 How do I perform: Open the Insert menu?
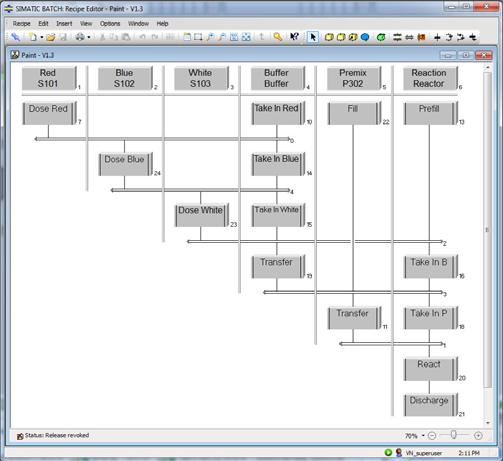64,24
